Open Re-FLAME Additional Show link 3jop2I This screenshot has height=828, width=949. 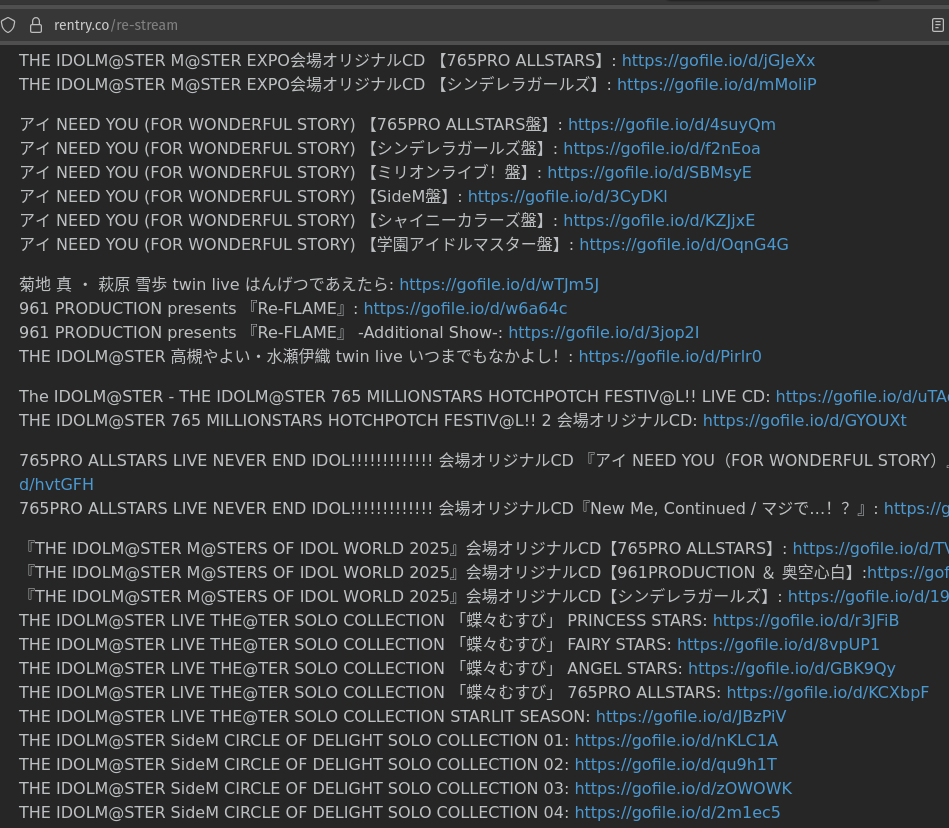click(604, 332)
